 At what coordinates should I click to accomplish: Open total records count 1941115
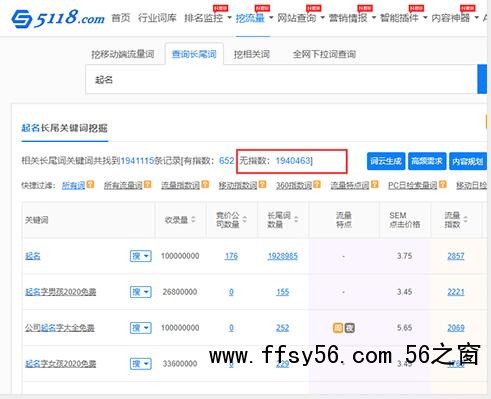click(137, 161)
